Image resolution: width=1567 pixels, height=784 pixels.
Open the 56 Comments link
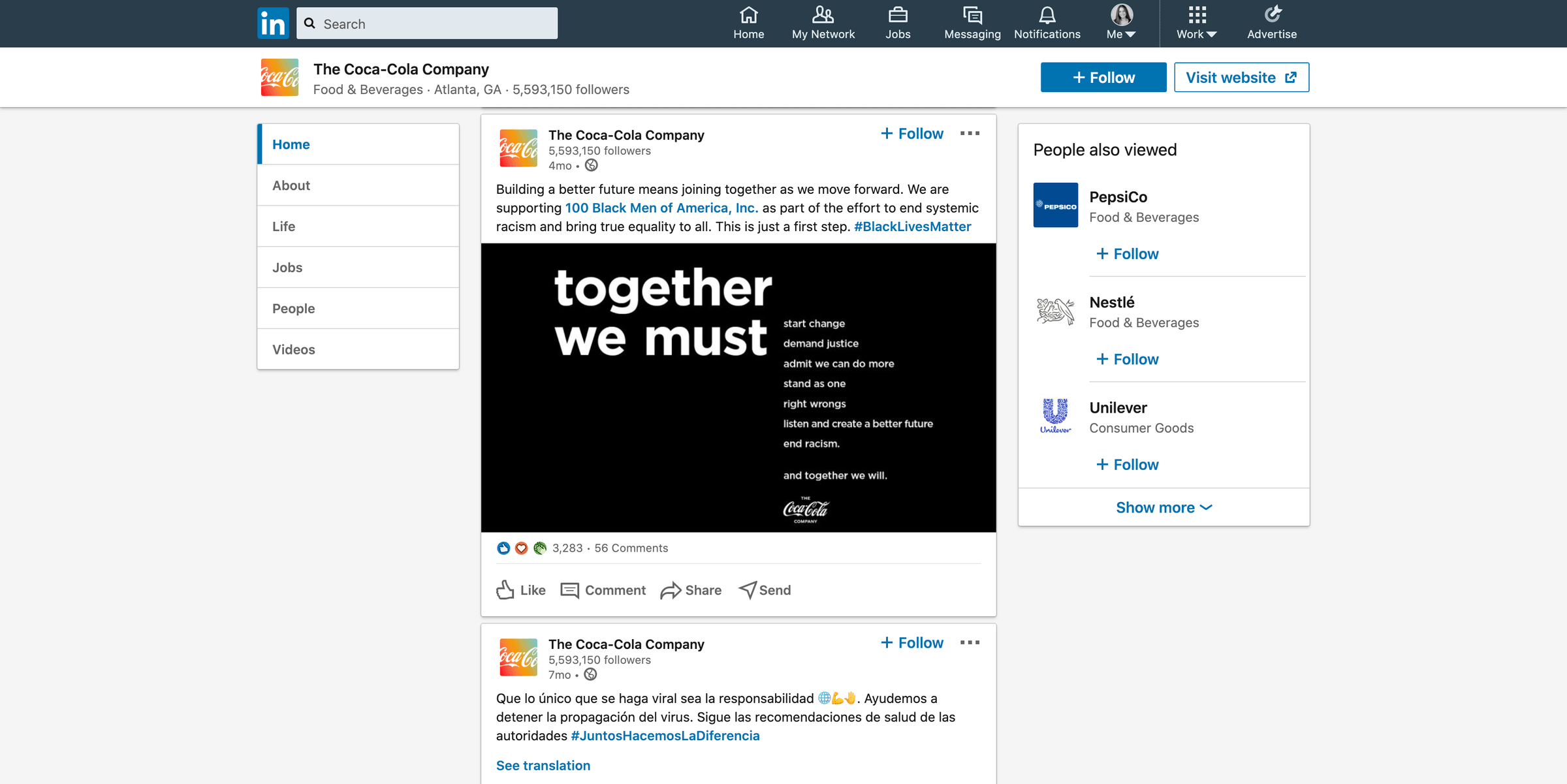point(631,548)
